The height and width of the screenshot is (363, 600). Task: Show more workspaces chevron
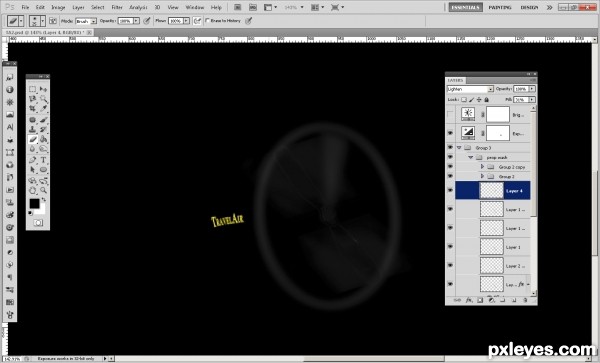pos(549,7)
